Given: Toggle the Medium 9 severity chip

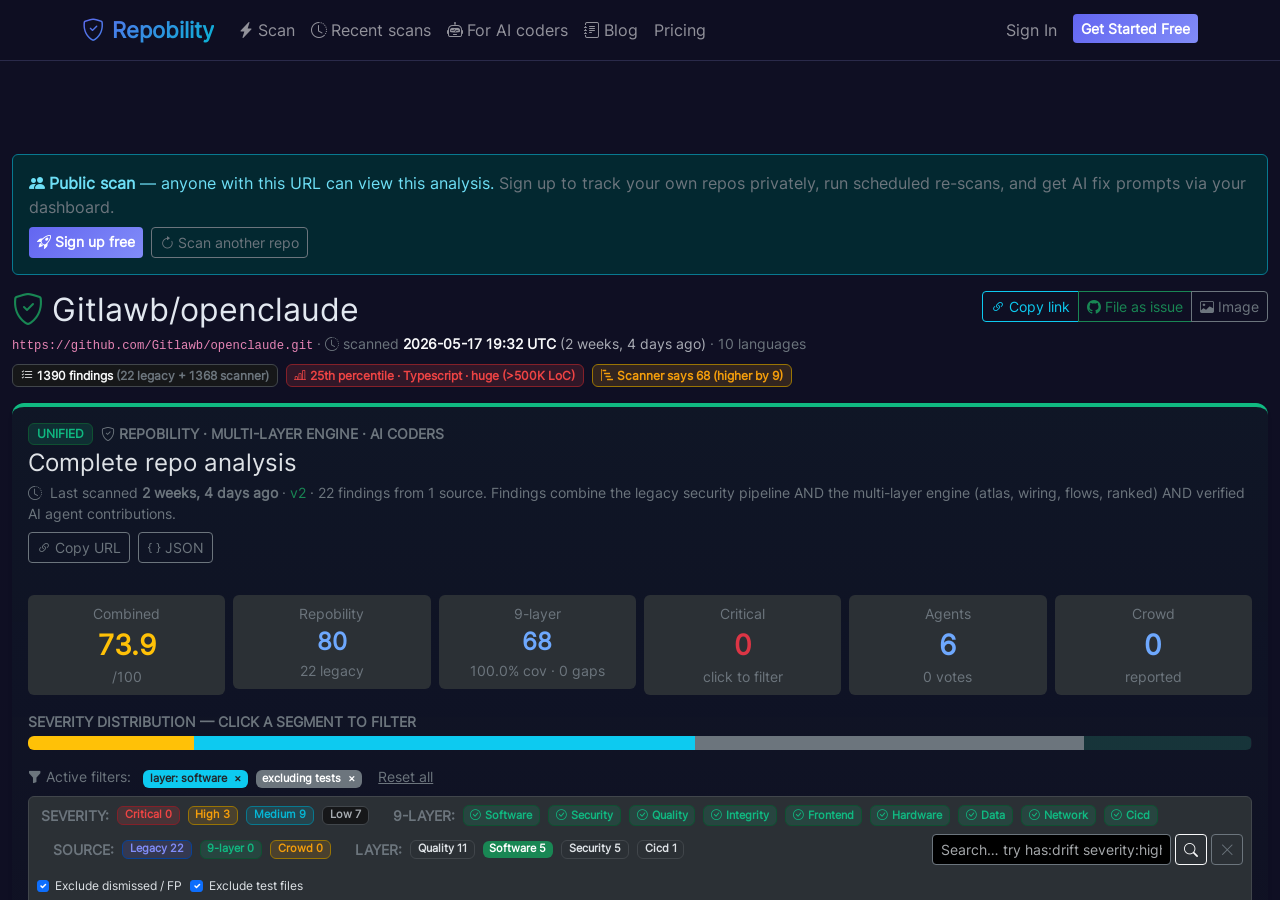Looking at the screenshot, I should pos(280,815).
